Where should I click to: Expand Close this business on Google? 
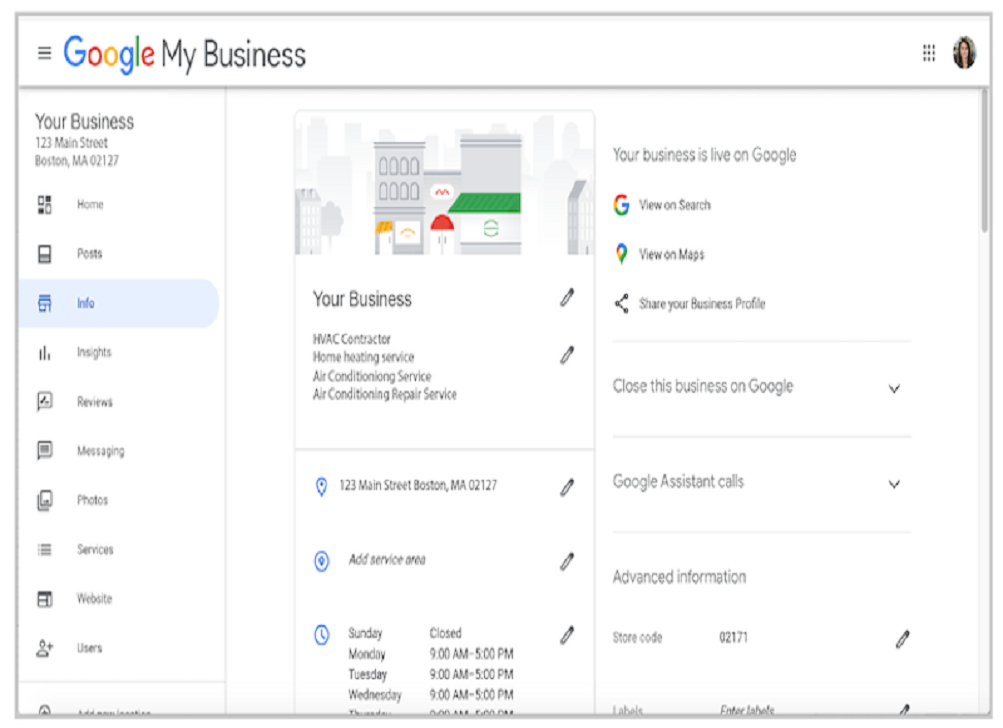pos(894,388)
